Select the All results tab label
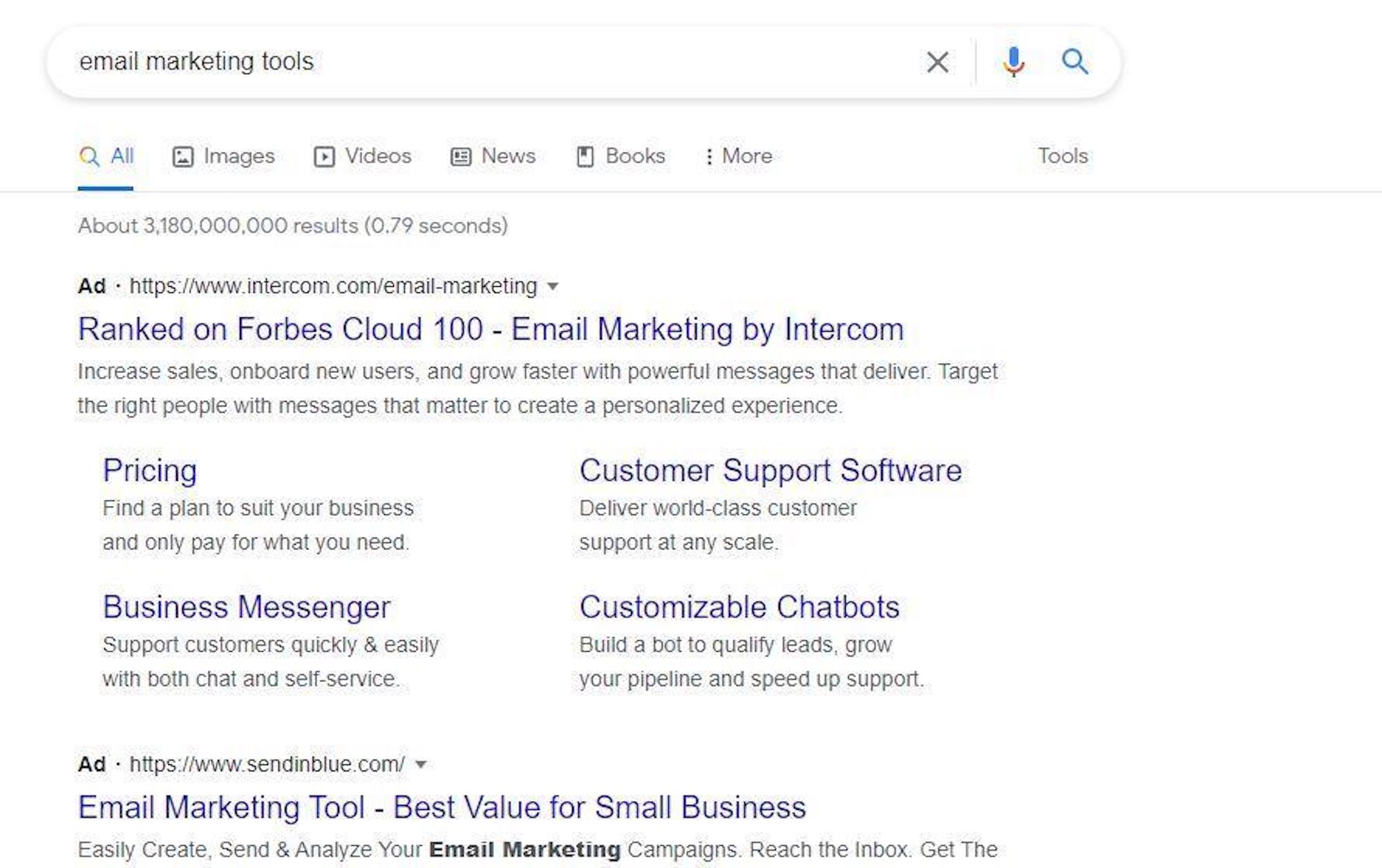Image resolution: width=1382 pixels, height=868 pixels. (x=122, y=155)
